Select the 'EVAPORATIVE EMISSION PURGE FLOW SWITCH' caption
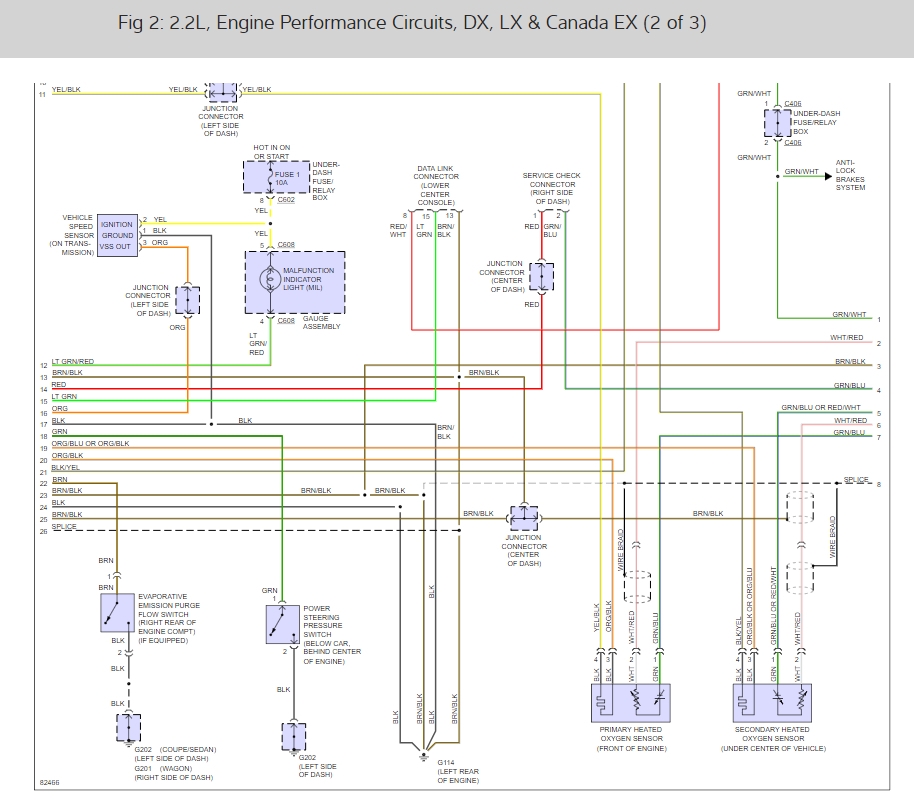The height and width of the screenshot is (809, 914). click(x=168, y=618)
